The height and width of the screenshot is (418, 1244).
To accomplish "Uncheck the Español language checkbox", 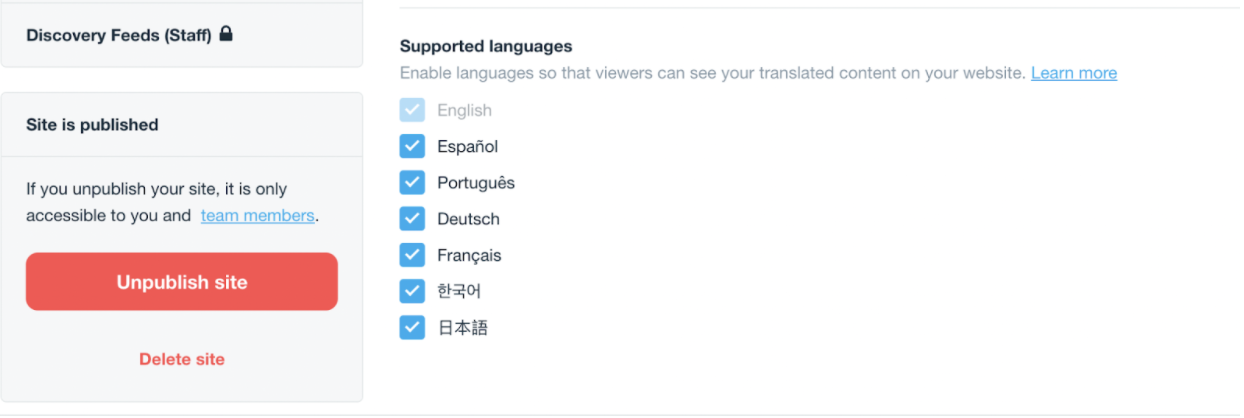I will click(x=412, y=147).
